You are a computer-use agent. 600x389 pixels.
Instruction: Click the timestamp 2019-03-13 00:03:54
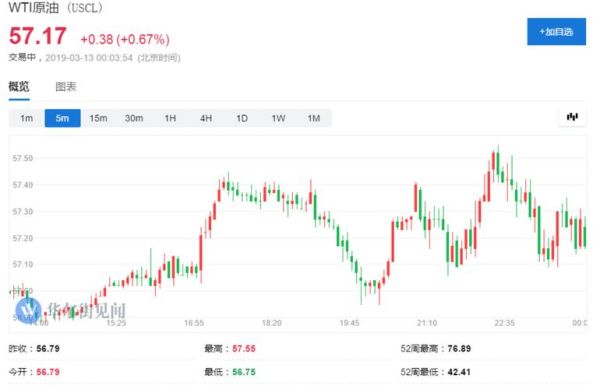[x=89, y=58]
